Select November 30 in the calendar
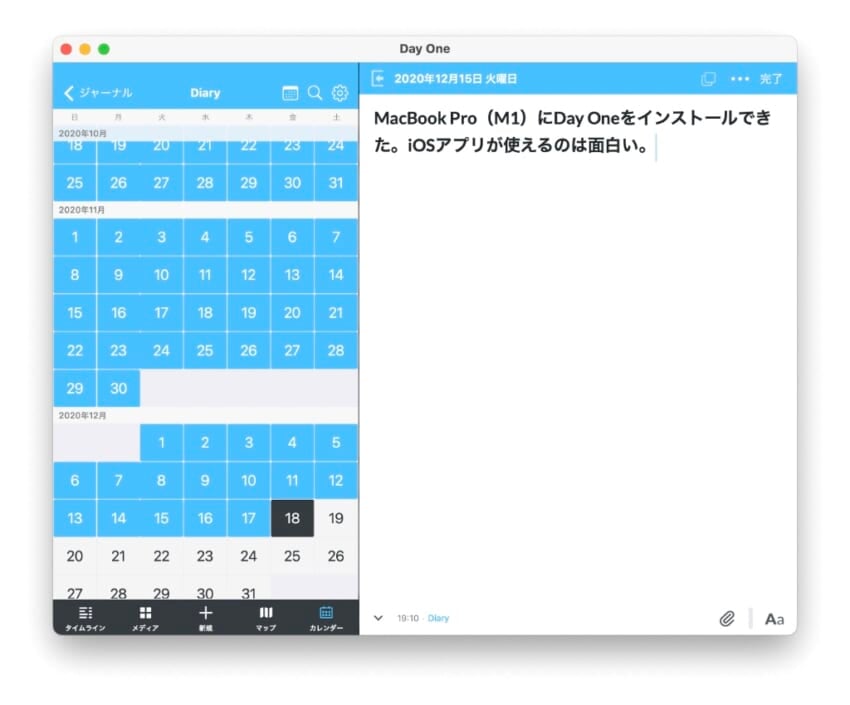The image size is (850, 705). (x=118, y=388)
